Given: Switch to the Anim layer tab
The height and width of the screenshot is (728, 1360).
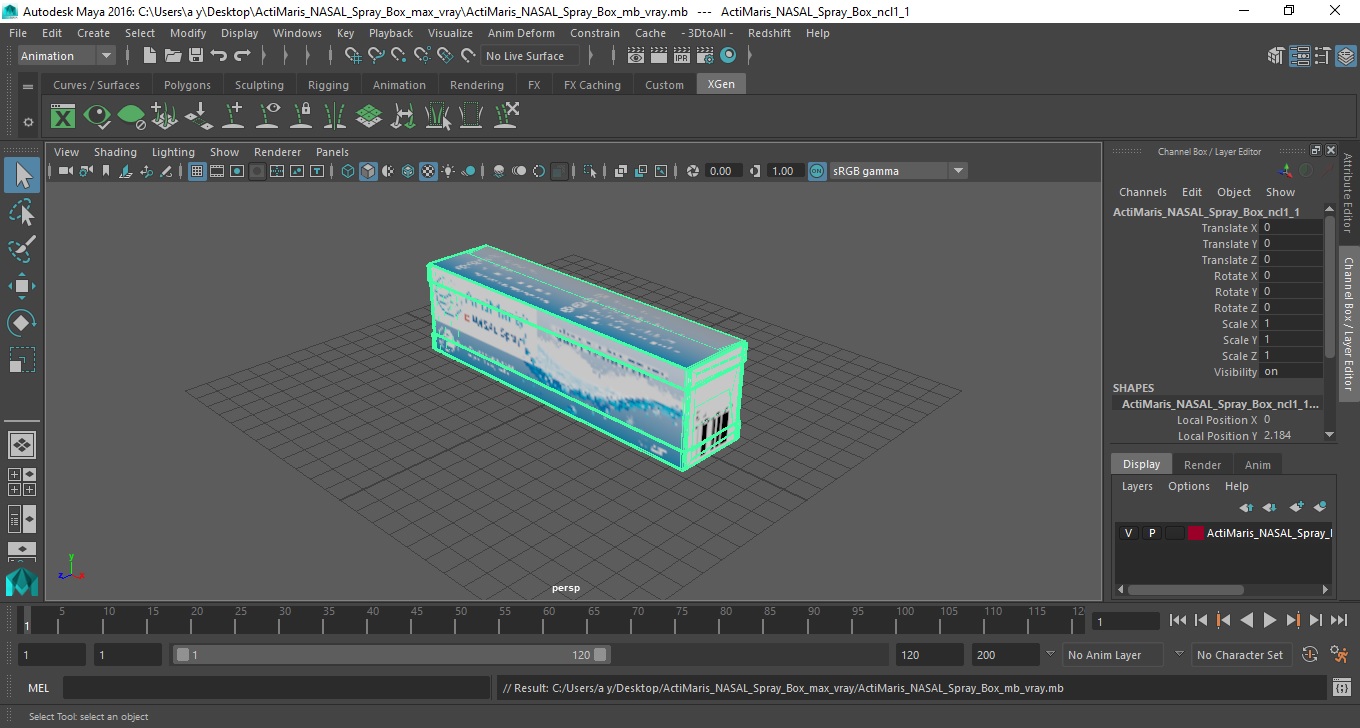Looking at the screenshot, I should [x=1257, y=465].
